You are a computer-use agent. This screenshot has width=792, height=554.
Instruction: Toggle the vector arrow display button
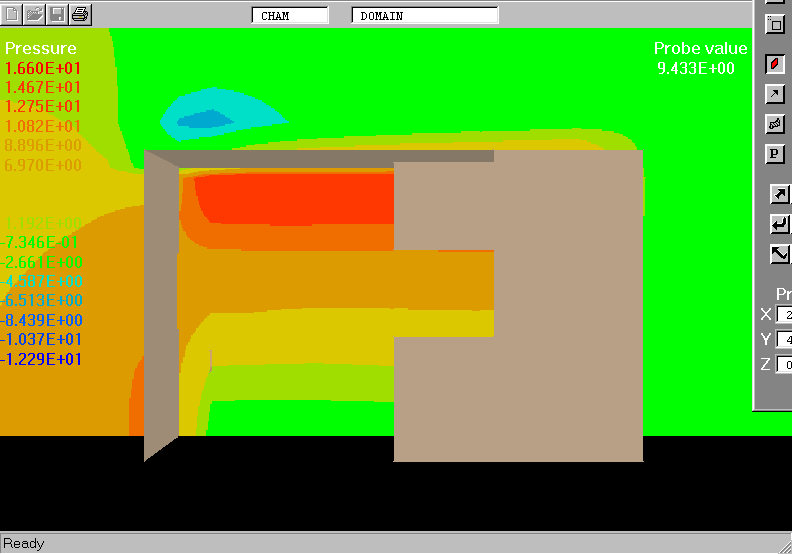(x=775, y=94)
